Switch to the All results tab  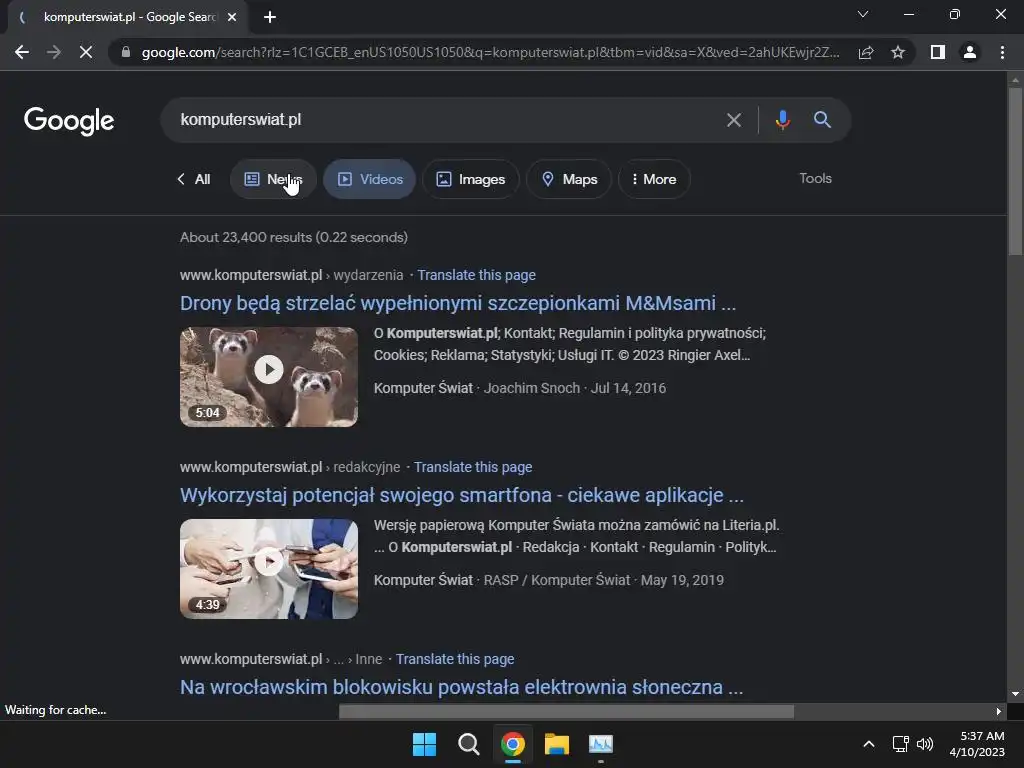coord(194,179)
